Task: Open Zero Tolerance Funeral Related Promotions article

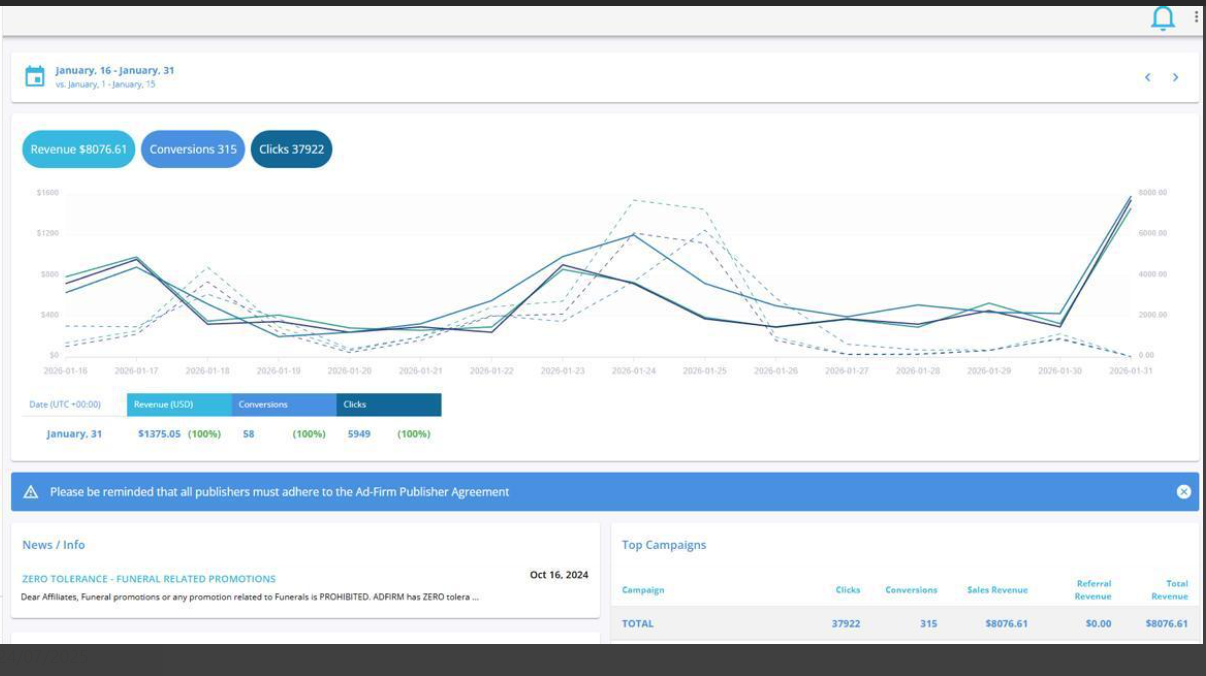Action: (149, 578)
